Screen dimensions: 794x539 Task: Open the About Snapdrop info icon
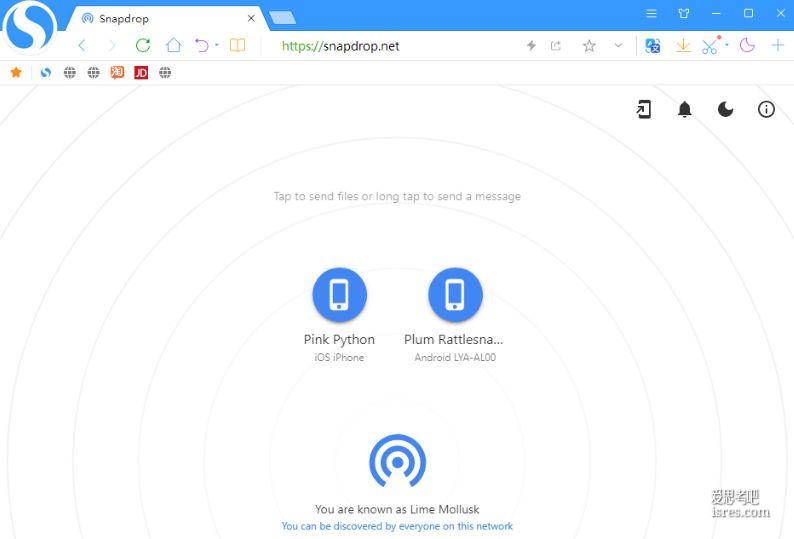click(766, 109)
